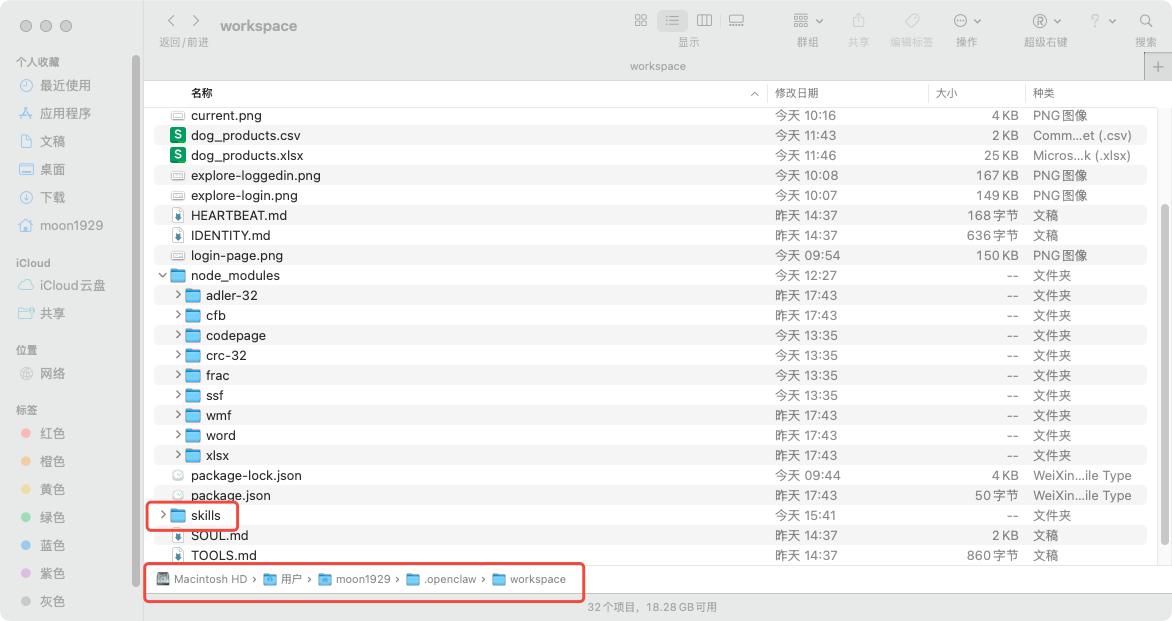Image resolution: width=1172 pixels, height=621 pixels.
Task: Select the red 红色 tag
Action: tap(52, 433)
